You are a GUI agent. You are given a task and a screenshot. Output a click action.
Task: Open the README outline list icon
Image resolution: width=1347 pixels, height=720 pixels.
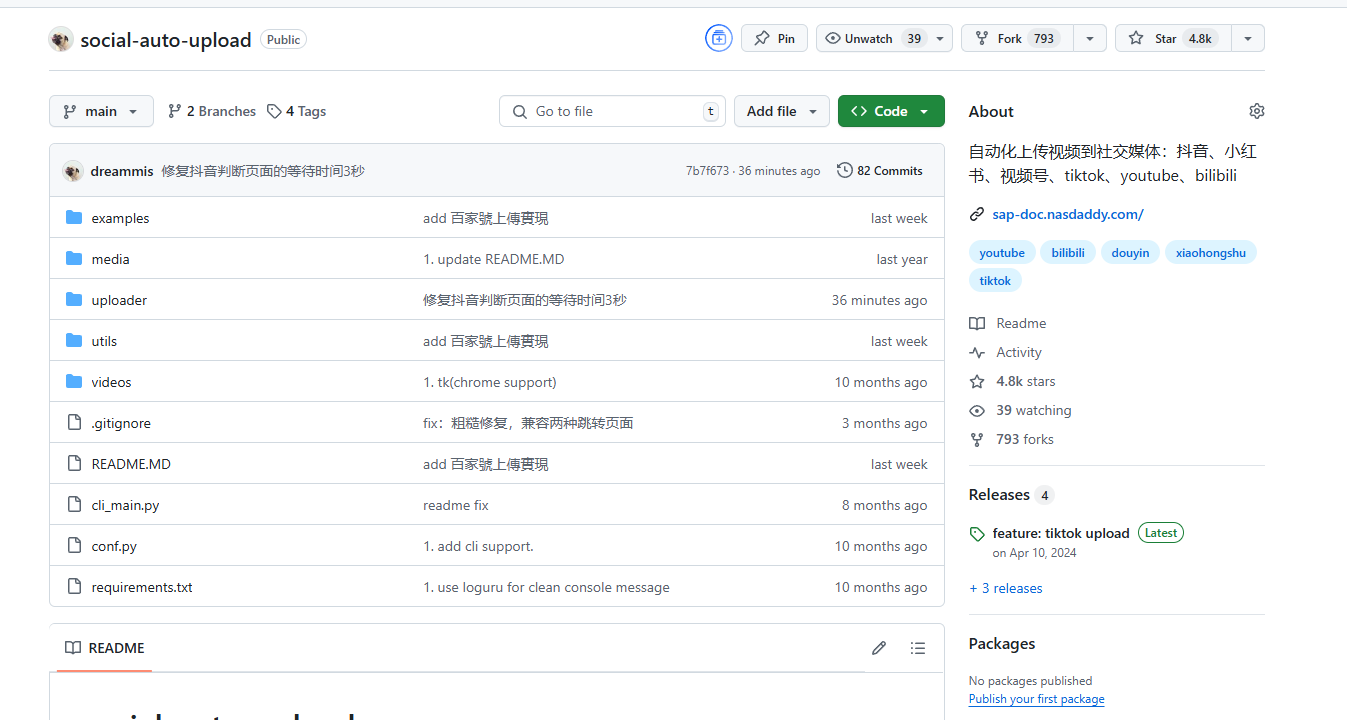pos(918,648)
